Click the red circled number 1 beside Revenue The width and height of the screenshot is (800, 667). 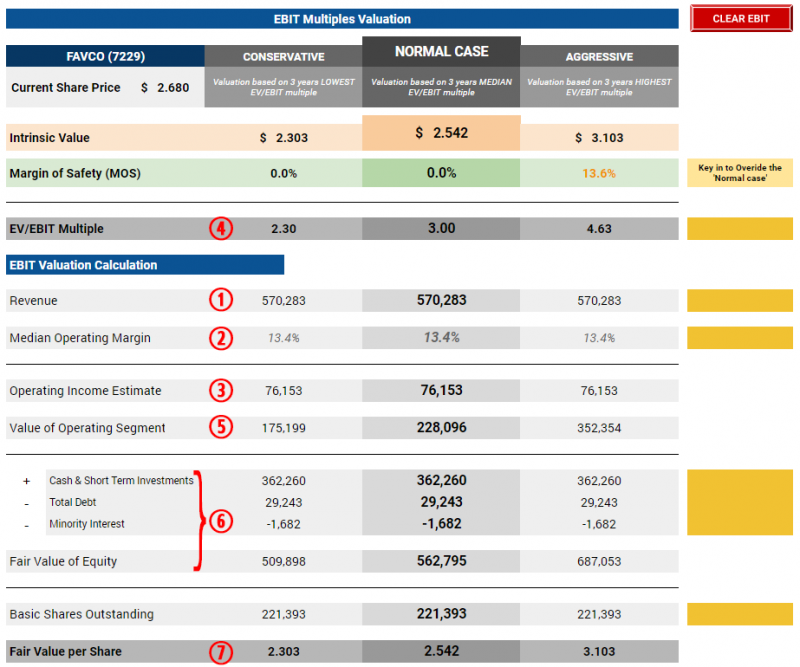click(222, 300)
